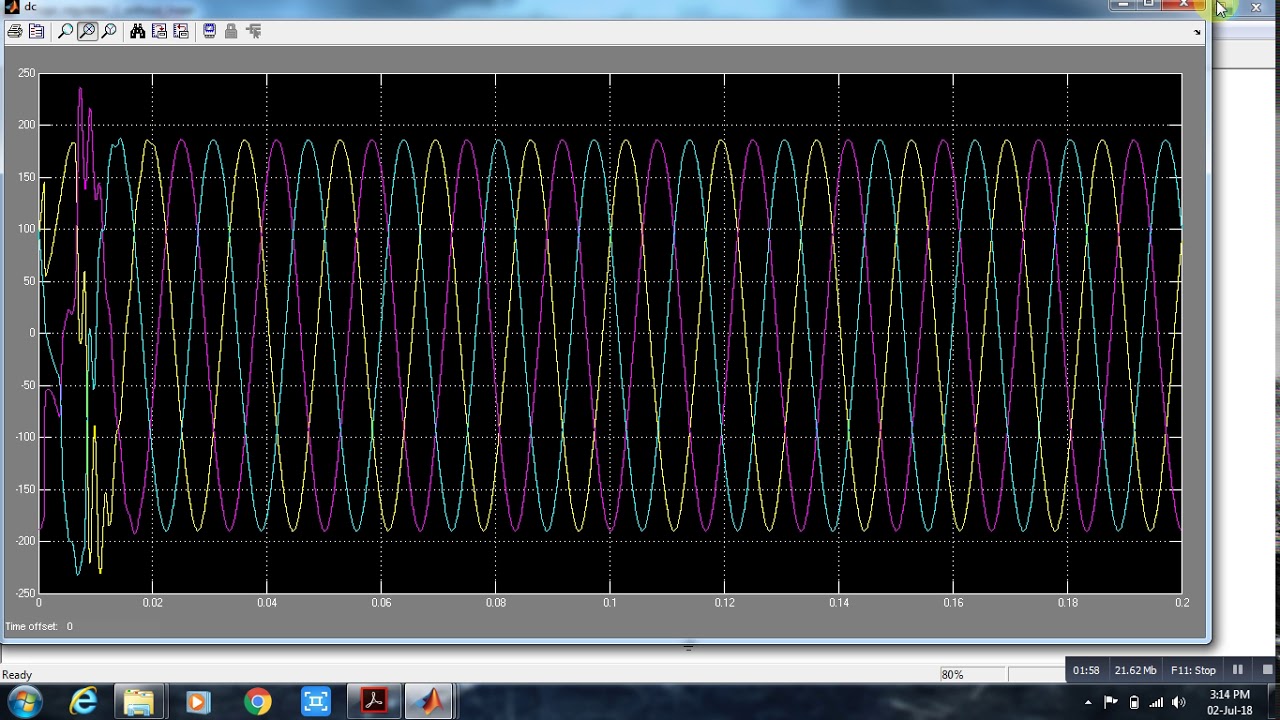Click the Time offset label
The width and height of the screenshot is (1280, 720).
31,626
